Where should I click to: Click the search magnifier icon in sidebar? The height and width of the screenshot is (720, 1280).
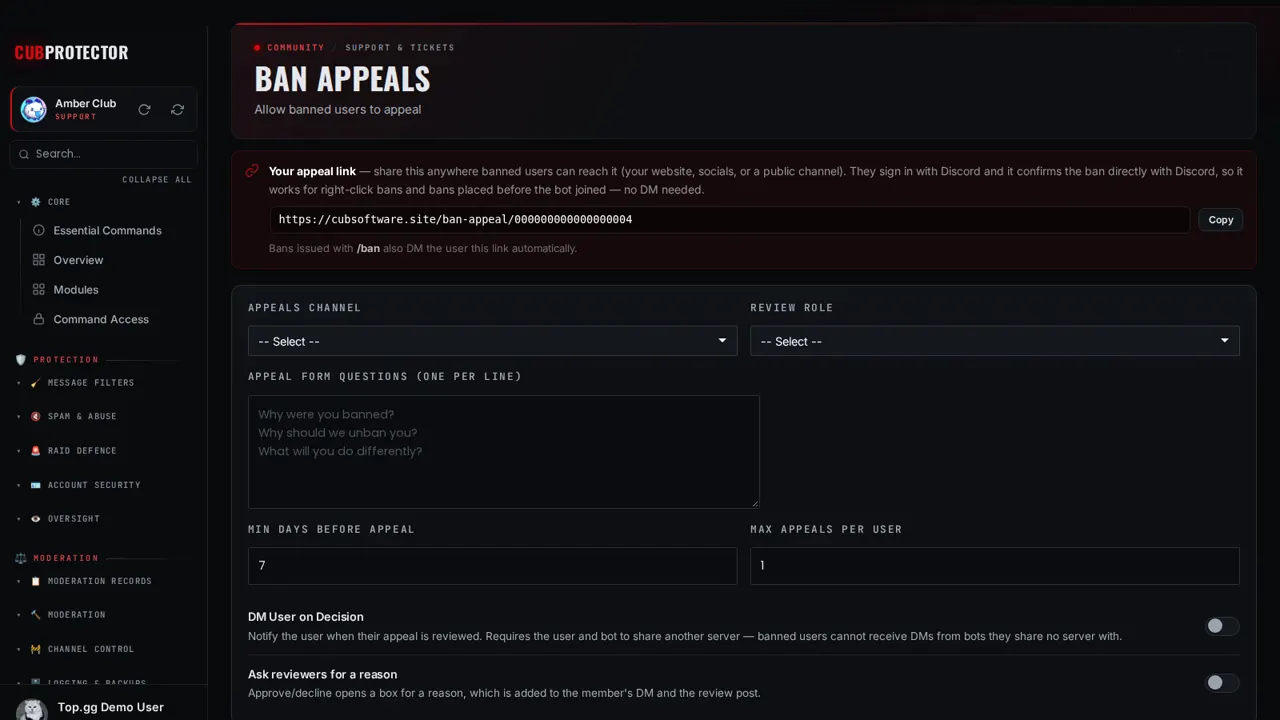tap(24, 154)
